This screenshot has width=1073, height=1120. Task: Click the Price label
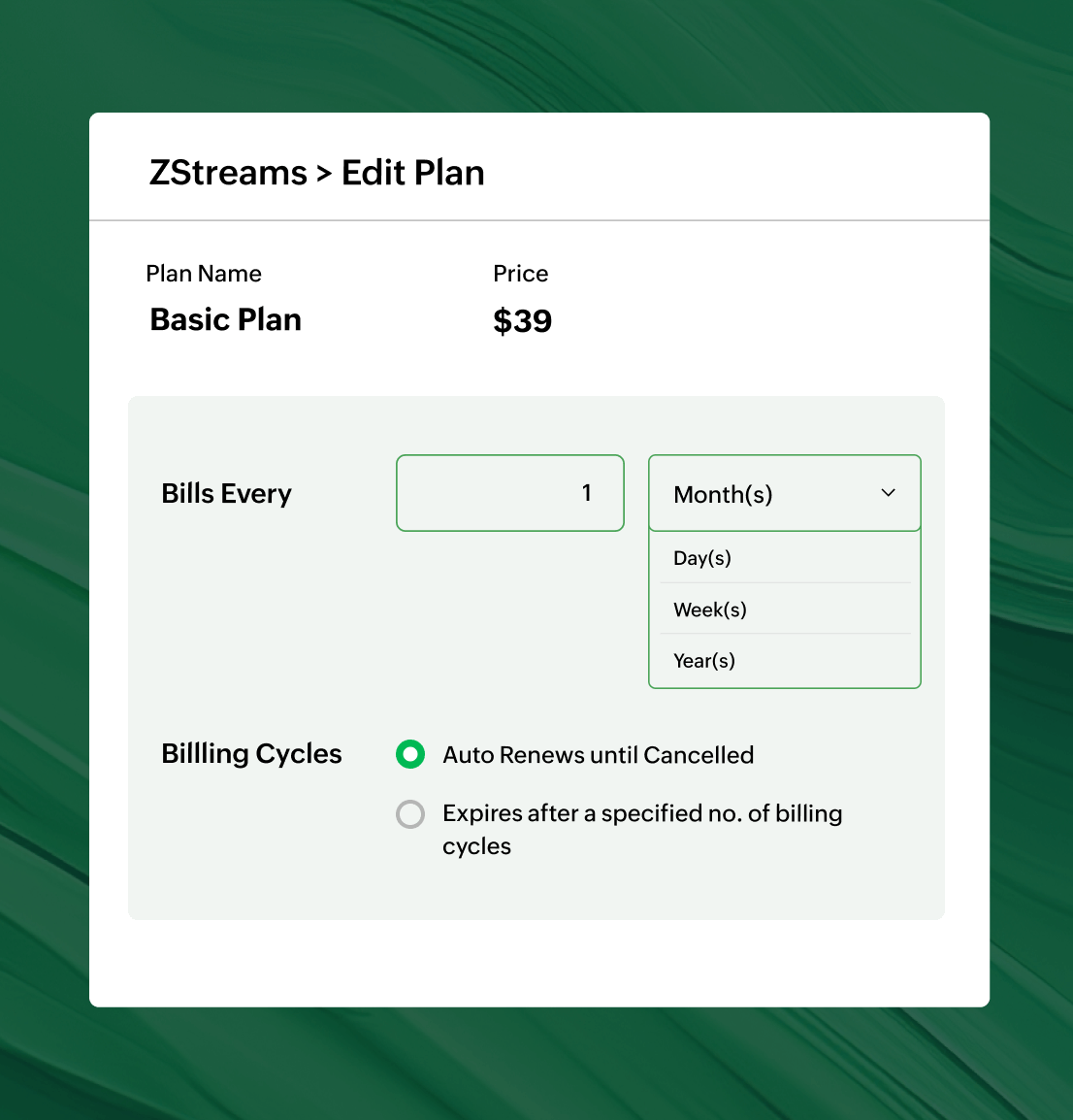pos(520,273)
